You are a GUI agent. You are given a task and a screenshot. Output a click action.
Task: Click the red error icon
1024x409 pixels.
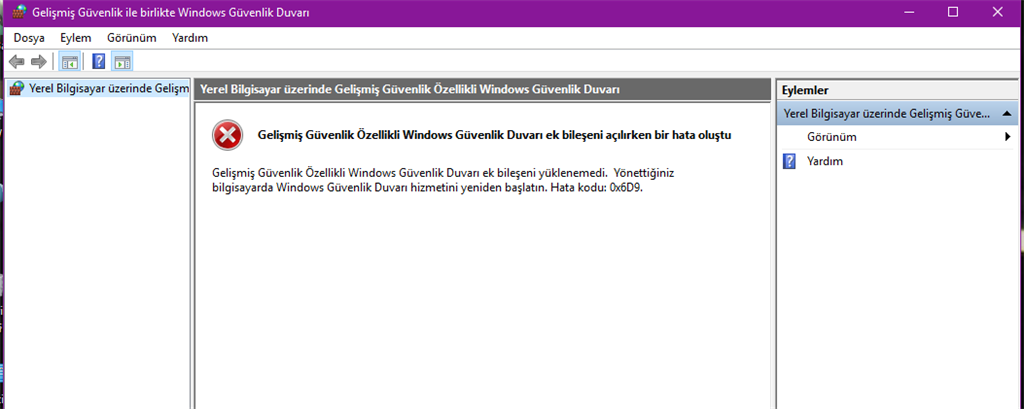click(227, 136)
